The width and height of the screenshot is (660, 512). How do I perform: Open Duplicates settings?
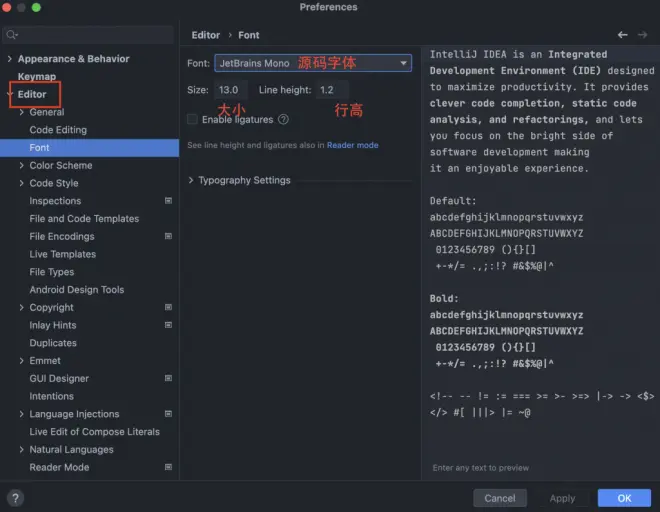tap(53, 343)
